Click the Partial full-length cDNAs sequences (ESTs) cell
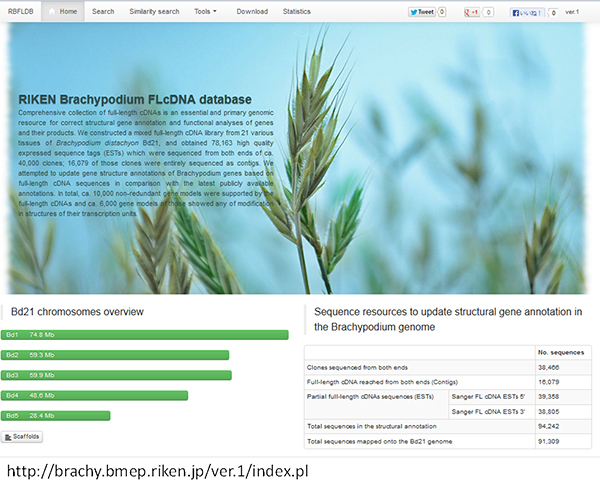The height and width of the screenshot is (494, 600). [x=377, y=404]
